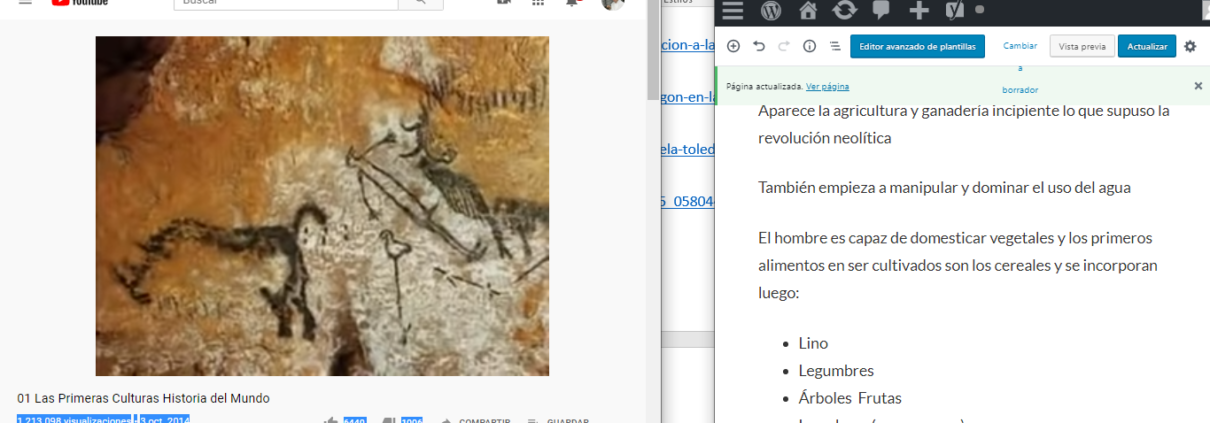Viewport: 1210px width, 423px height.
Task: Click the YouTube search magnifier button
Action: tap(421, 3)
